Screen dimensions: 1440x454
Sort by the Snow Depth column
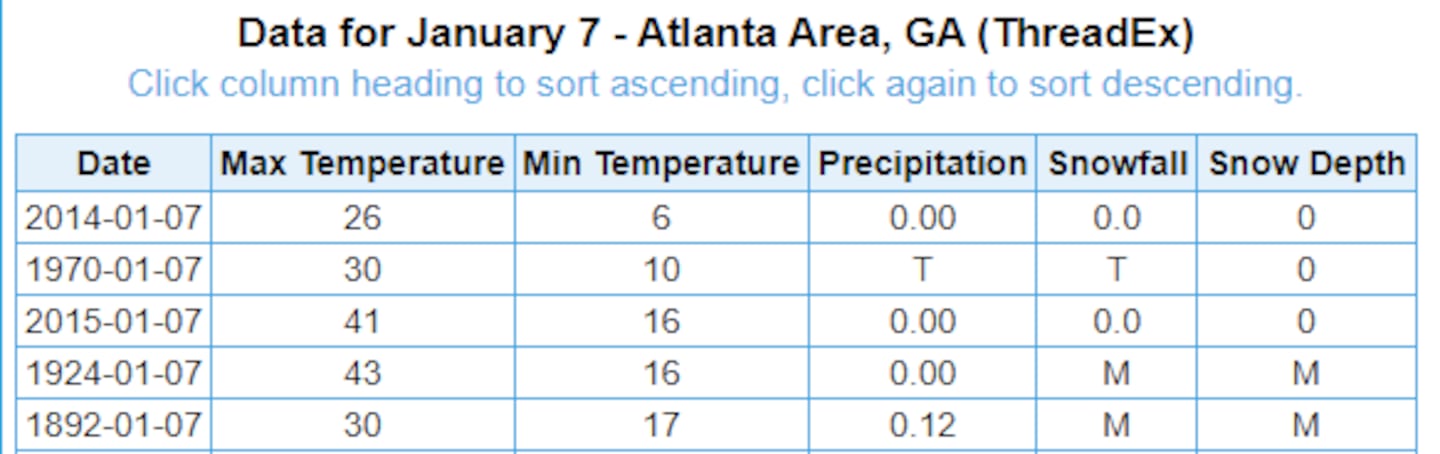[x=1306, y=163]
